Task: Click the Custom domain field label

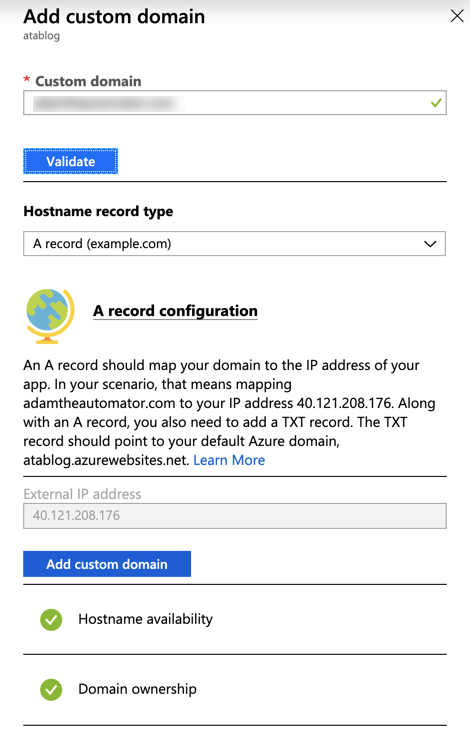Action: point(88,81)
